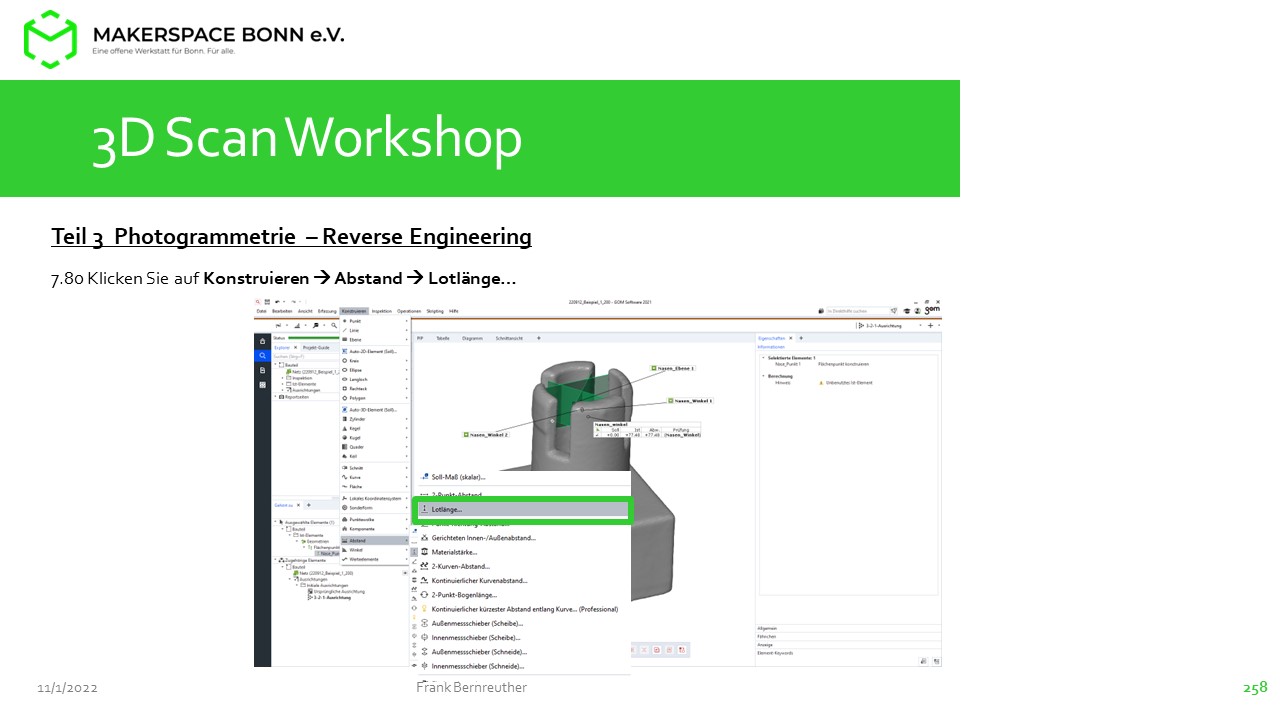This screenshot has width=1280, height=720.
Task: Click the 2-Punkt-Bogenlänge circular icon
Action: coord(424,595)
